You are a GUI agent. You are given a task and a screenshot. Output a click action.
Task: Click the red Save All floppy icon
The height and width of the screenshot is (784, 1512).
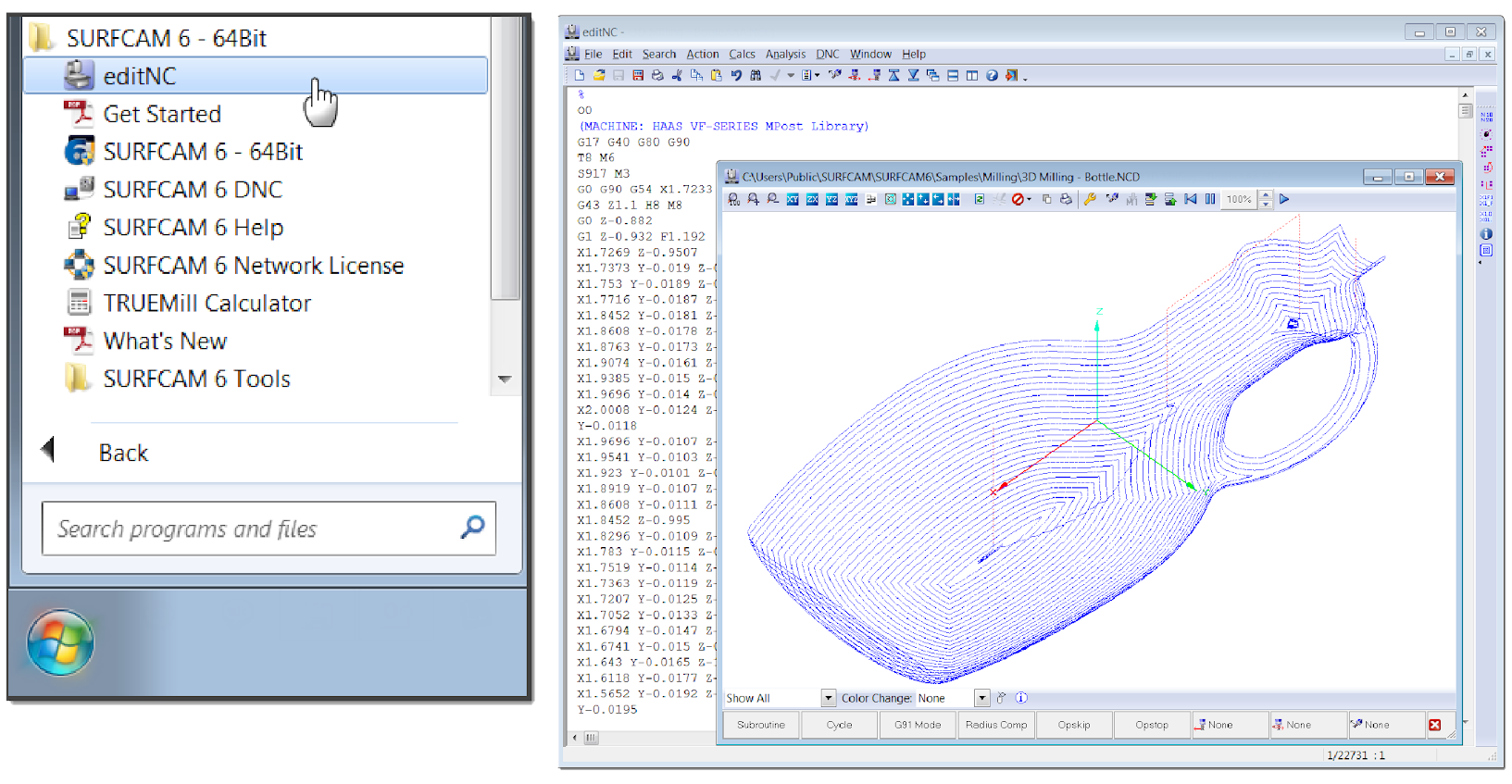click(638, 76)
